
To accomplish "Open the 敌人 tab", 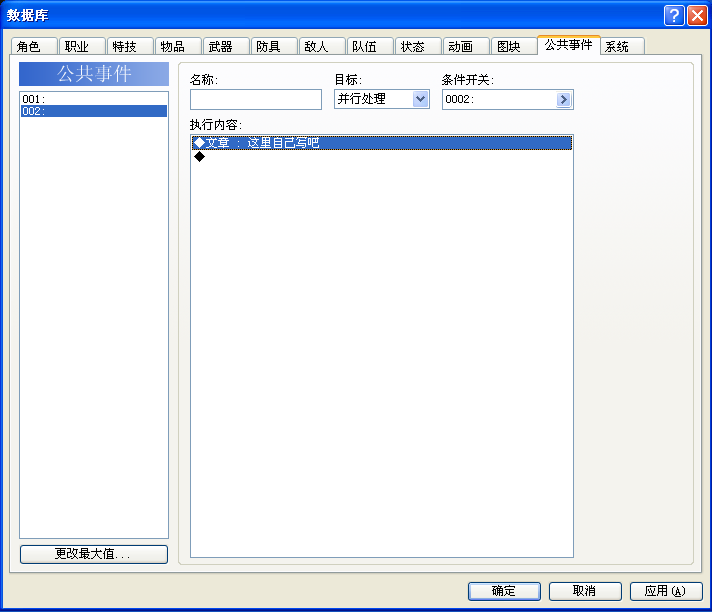I will point(322,46).
